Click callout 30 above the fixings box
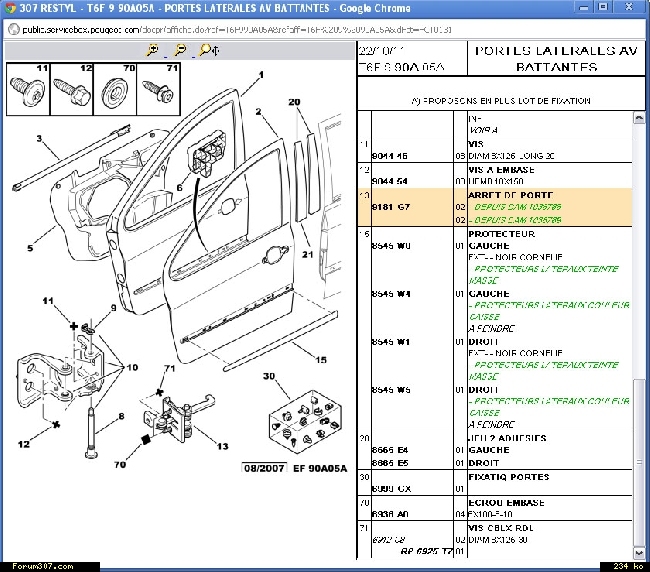This screenshot has height=572, width=650. click(x=269, y=376)
